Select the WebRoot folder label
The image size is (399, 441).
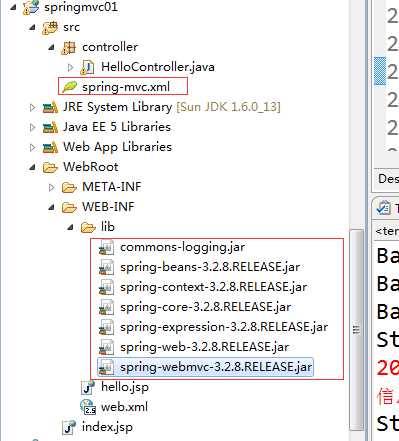click(x=91, y=167)
